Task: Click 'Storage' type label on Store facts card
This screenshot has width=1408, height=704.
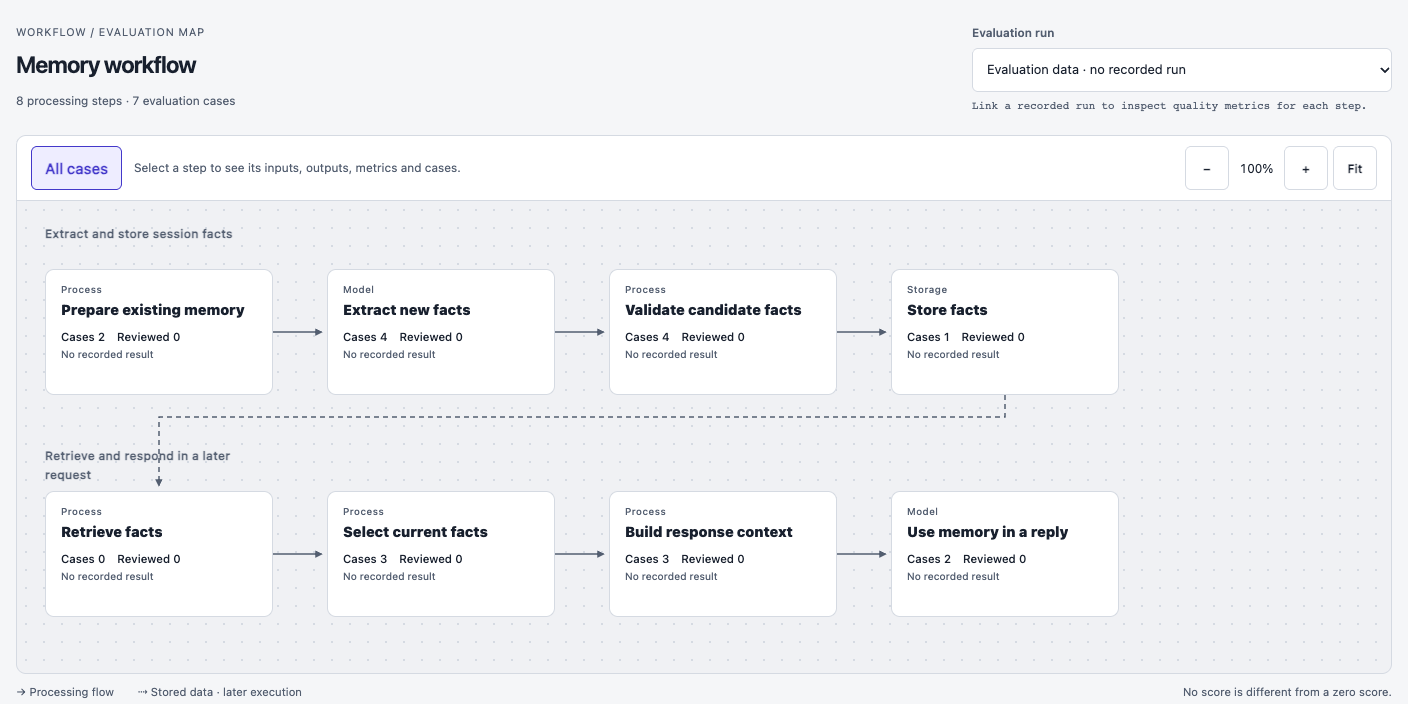Action: coord(927,290)
